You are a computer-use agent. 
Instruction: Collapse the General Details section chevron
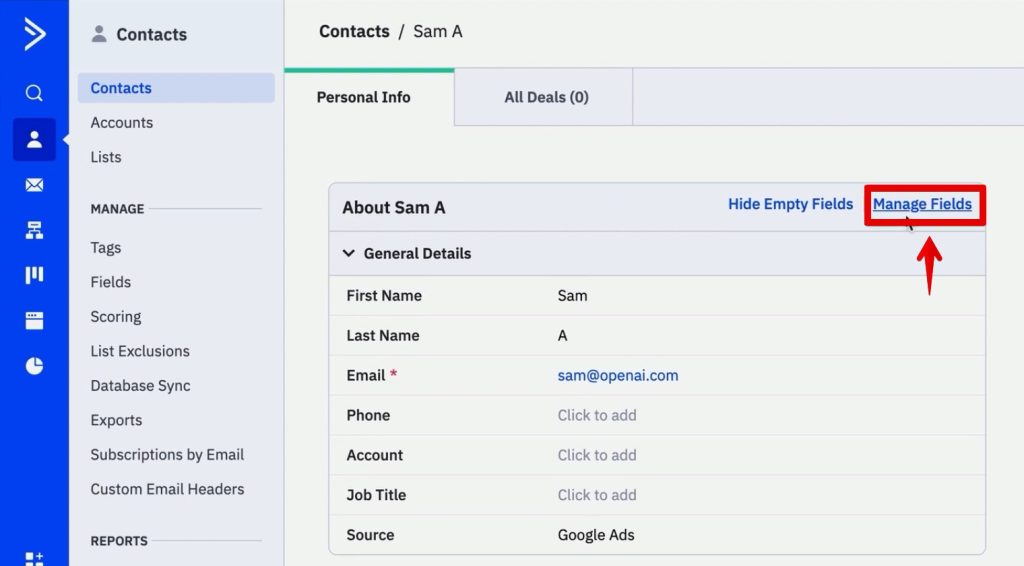tap(349, 253)
